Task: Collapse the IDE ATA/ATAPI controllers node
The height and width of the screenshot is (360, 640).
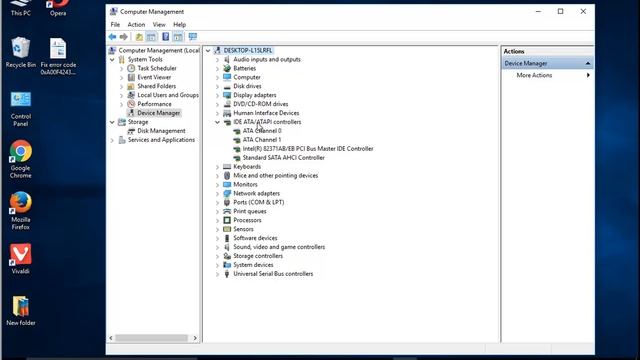Action: point(217,122)
